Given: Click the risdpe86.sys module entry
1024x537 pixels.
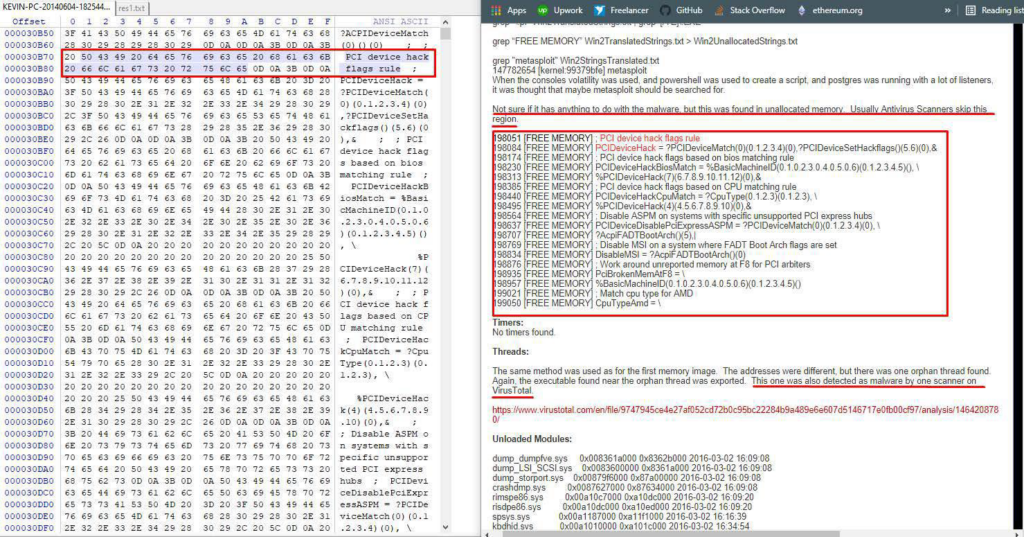Looking at the screenshot, I should click(x=622, y=507).
